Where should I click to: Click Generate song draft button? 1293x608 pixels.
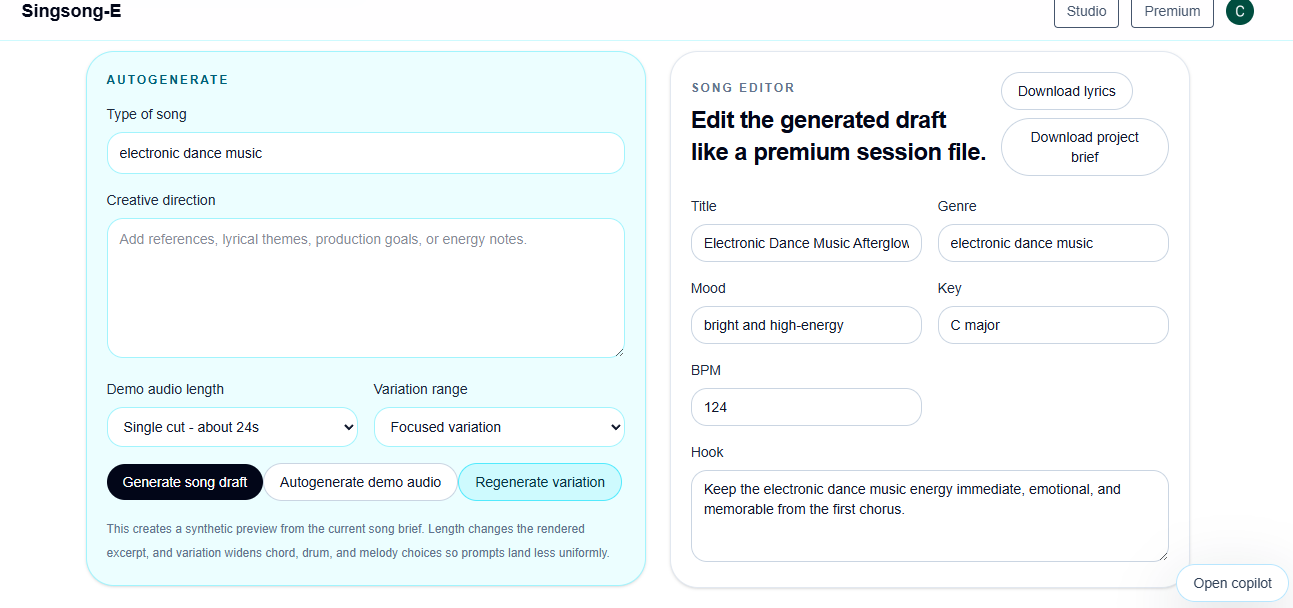[185, 482]
